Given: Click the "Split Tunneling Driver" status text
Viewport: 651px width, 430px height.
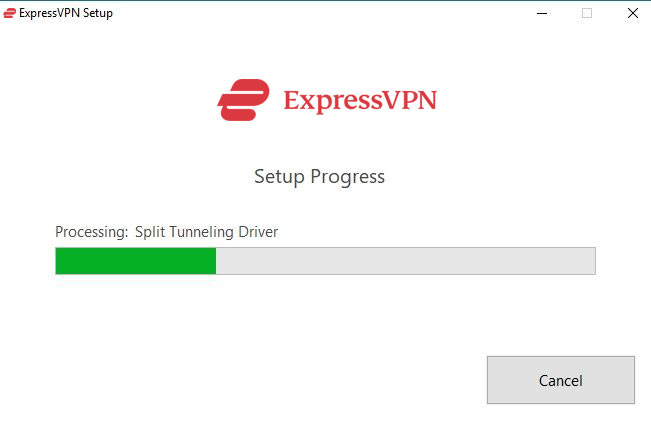Looking at the screenshot, I should point(206,232).
